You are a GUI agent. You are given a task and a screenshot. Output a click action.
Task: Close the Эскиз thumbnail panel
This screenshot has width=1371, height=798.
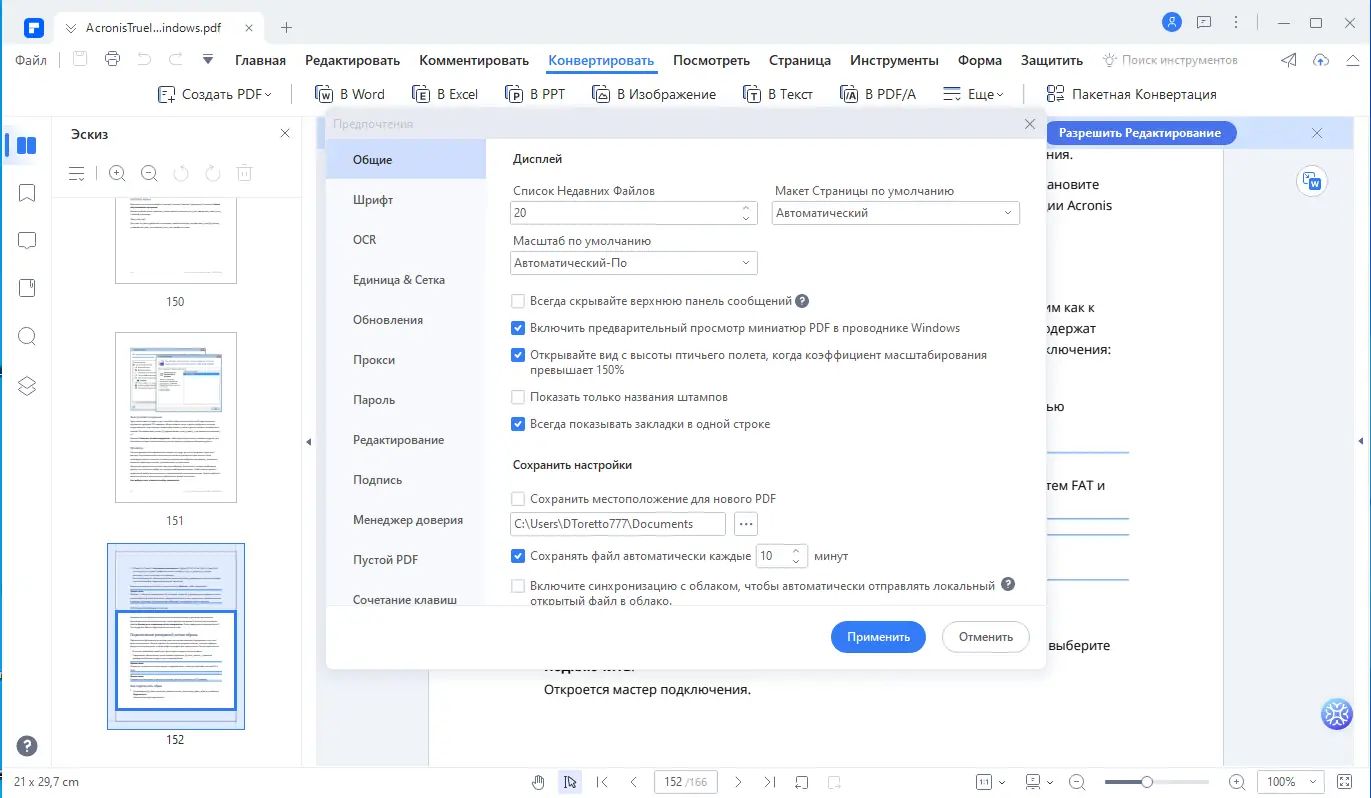point(285,133)
